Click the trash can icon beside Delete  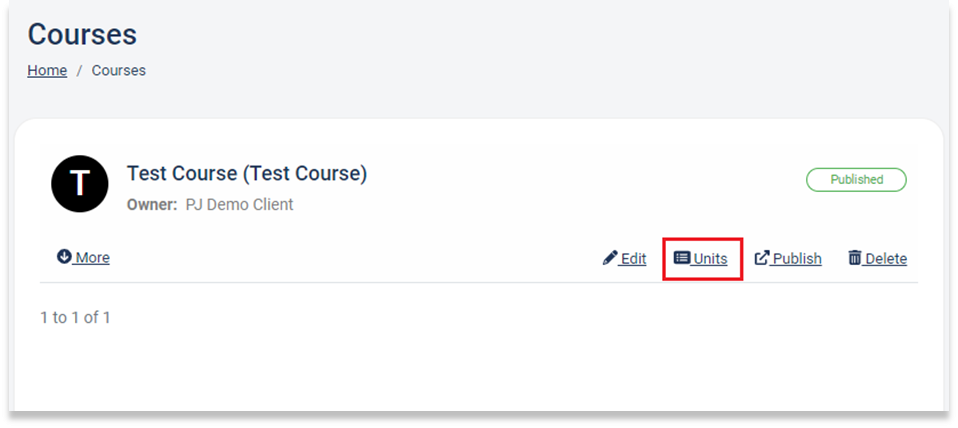coord(855,258)
